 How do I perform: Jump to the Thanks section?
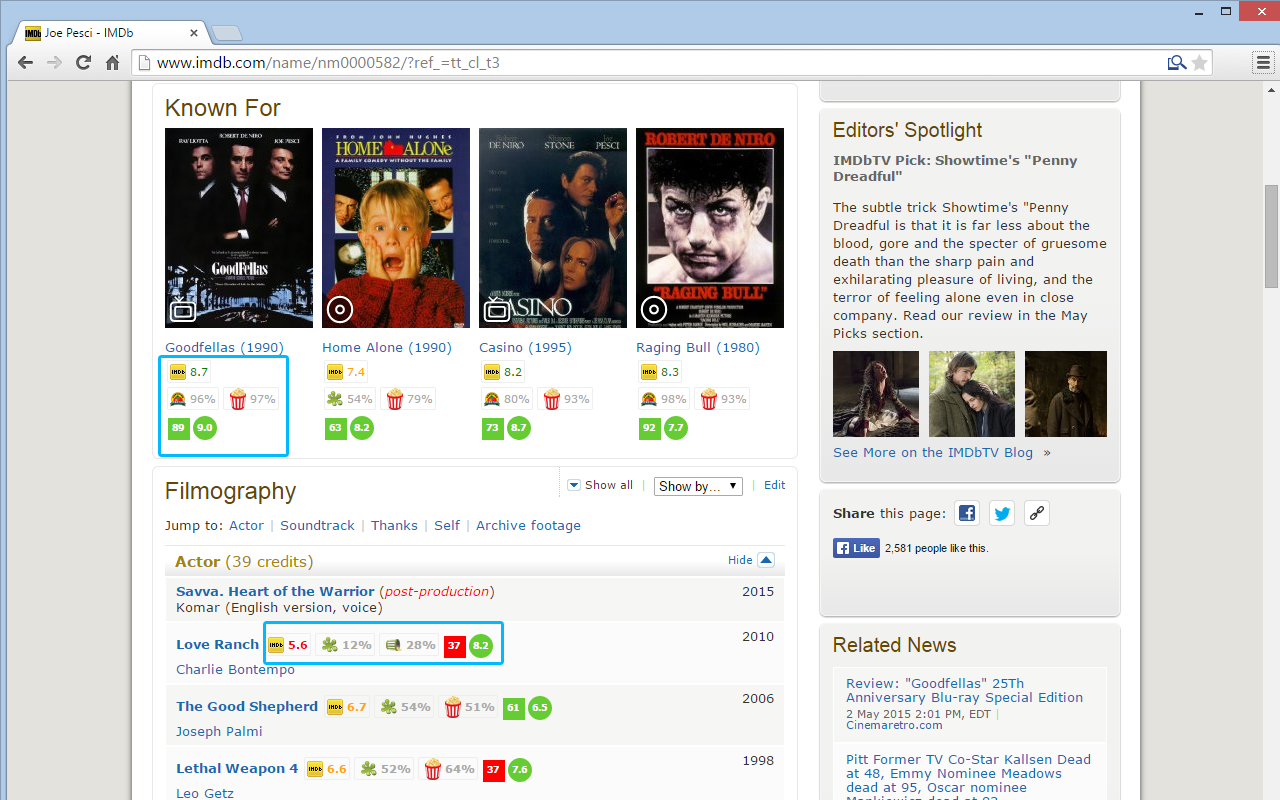[394, 525]
